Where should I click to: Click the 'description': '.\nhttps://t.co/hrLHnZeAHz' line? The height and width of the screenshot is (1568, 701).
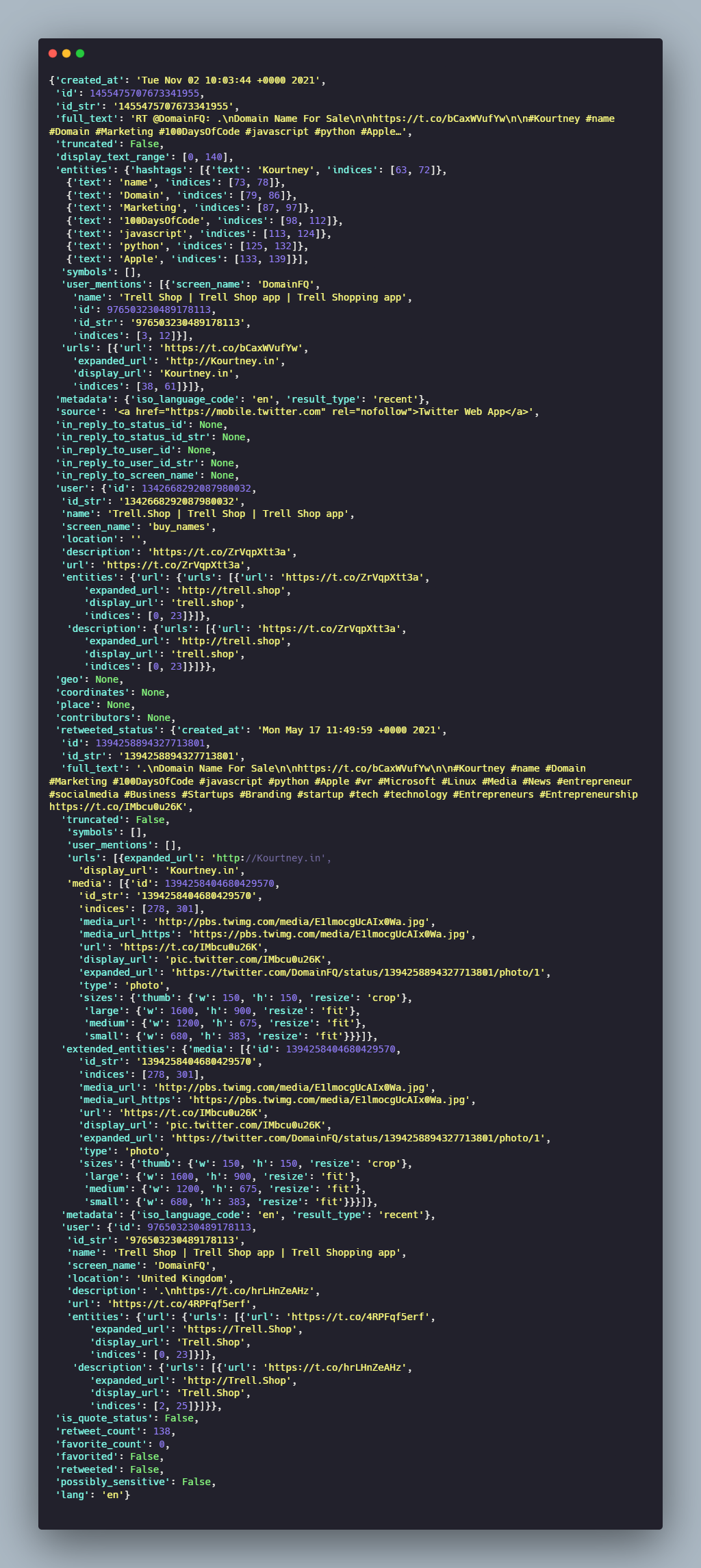coord(193,1291)
